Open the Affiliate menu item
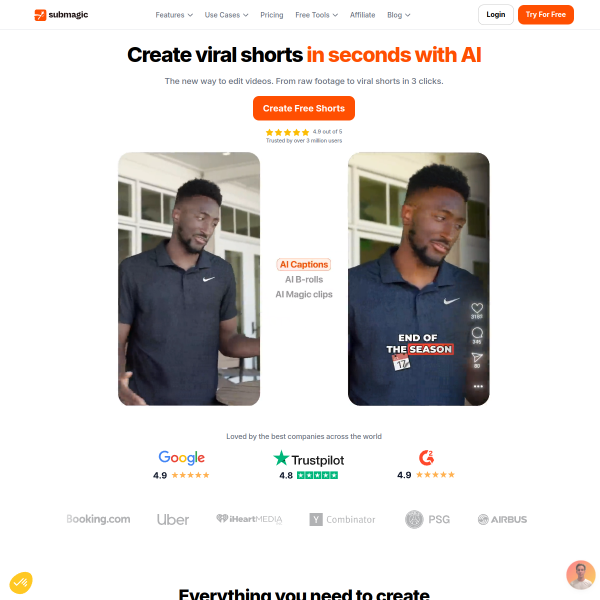 pos(362,15)
